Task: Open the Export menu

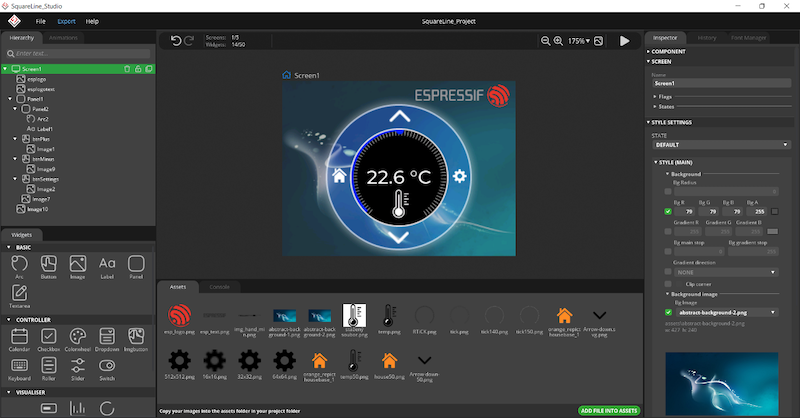Action: (66, 20)
